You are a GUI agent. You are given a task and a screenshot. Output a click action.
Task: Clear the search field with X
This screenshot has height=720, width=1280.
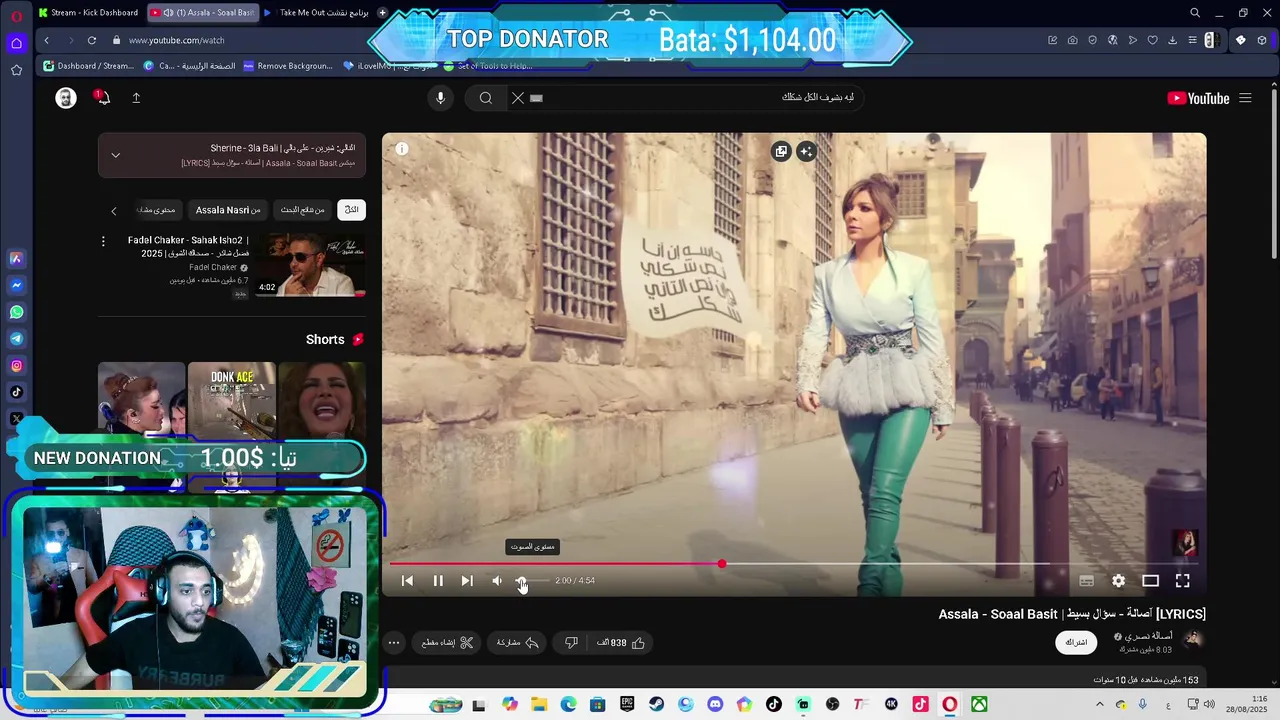(517, 98)
